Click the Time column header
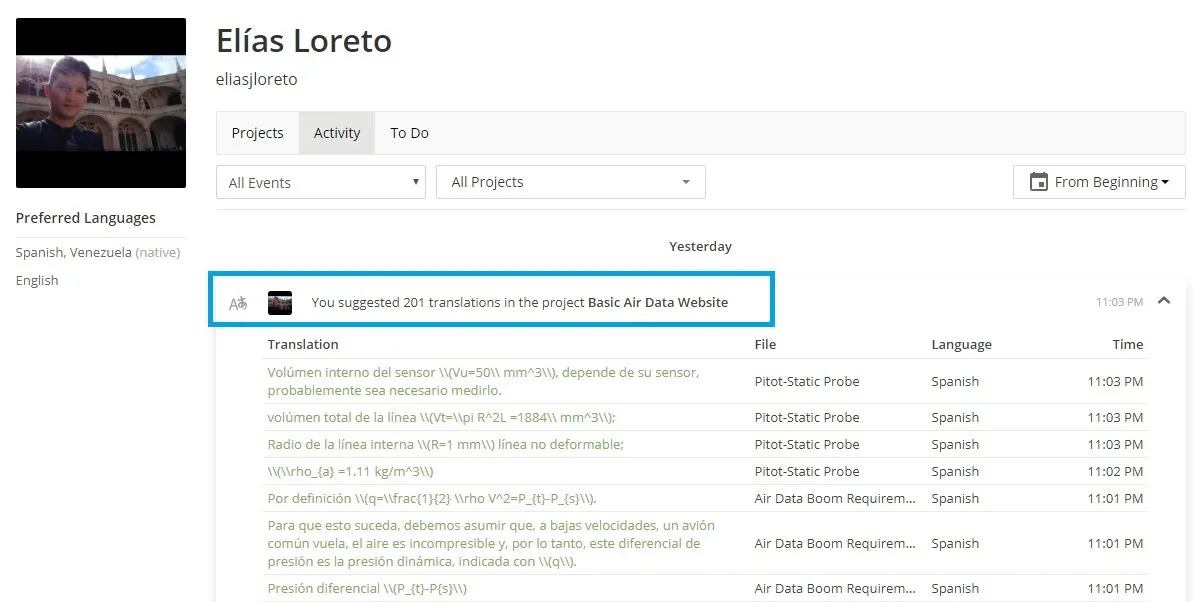Image resolution: width=1193 pixels, height=602 pixels. (1128, 345)
